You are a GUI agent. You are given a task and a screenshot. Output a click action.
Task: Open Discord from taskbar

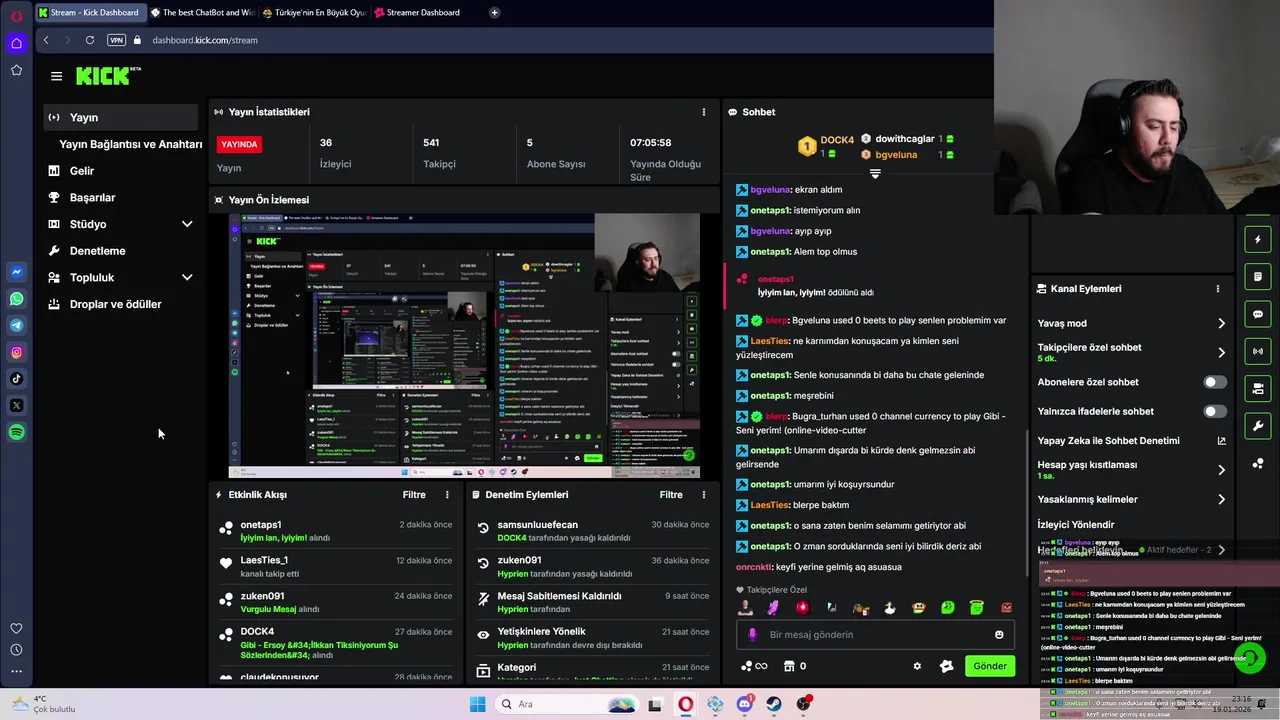pos(744,704)
